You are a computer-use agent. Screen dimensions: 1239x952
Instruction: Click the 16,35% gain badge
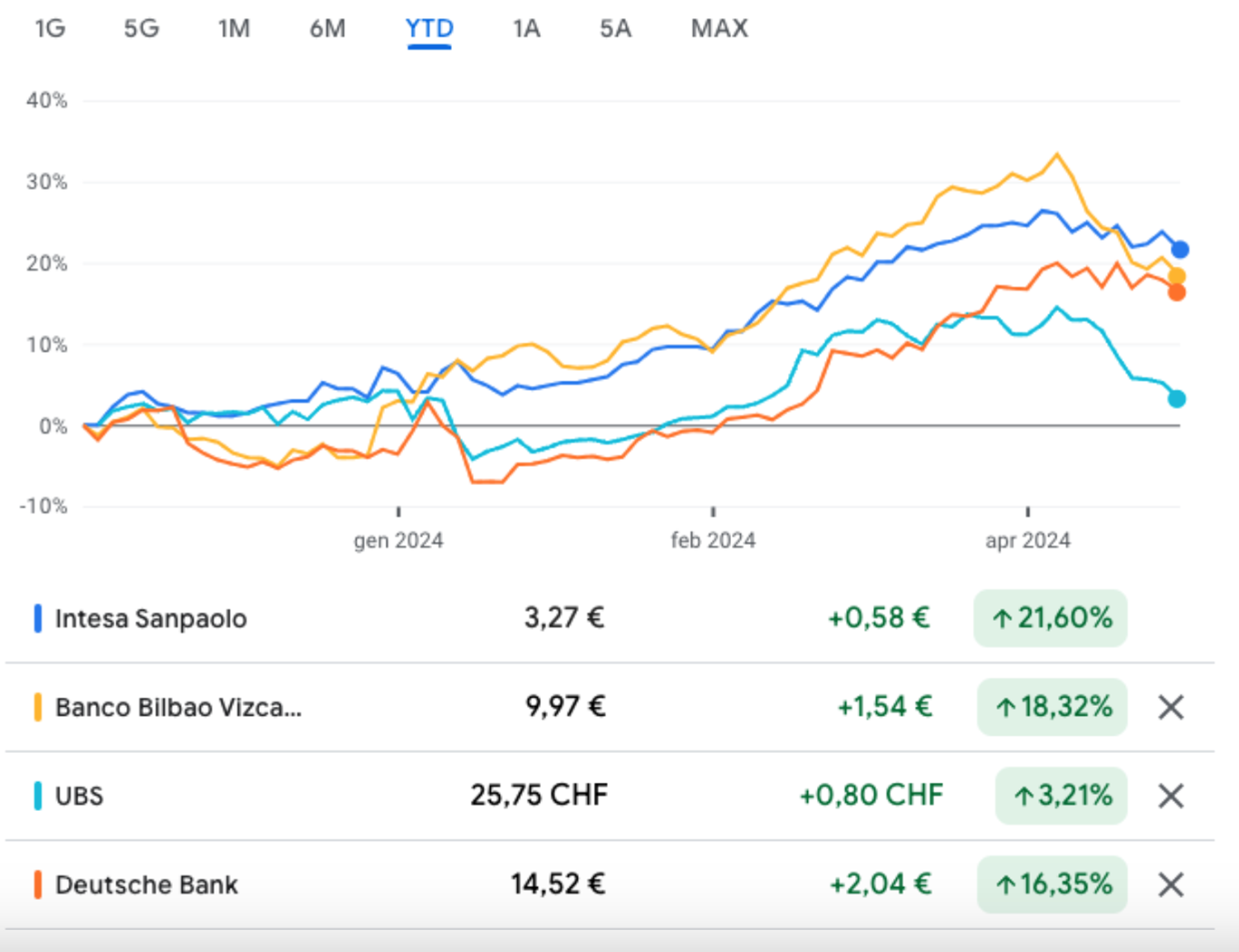[1052, 885]
